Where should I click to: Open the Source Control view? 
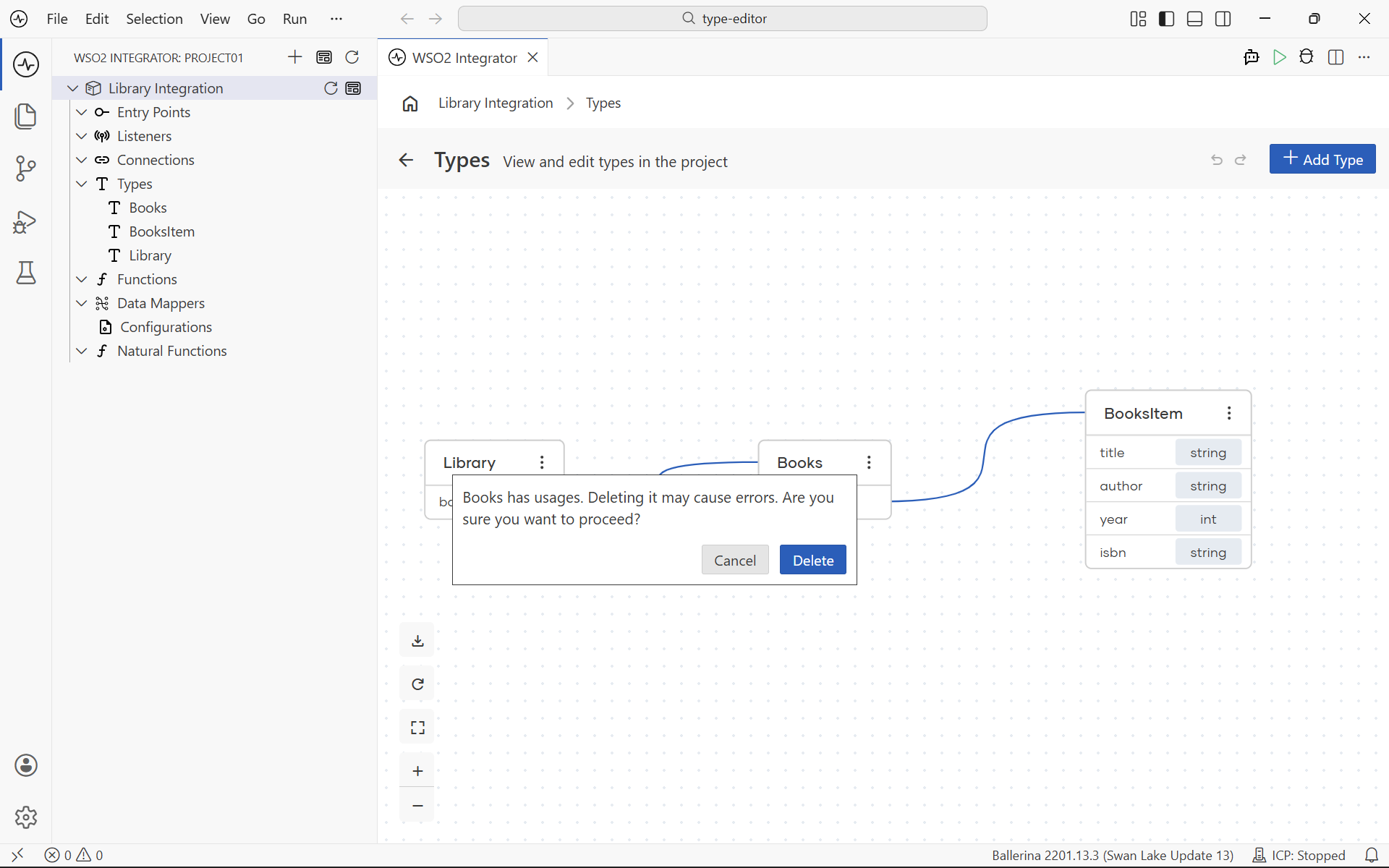click(26, 169)
